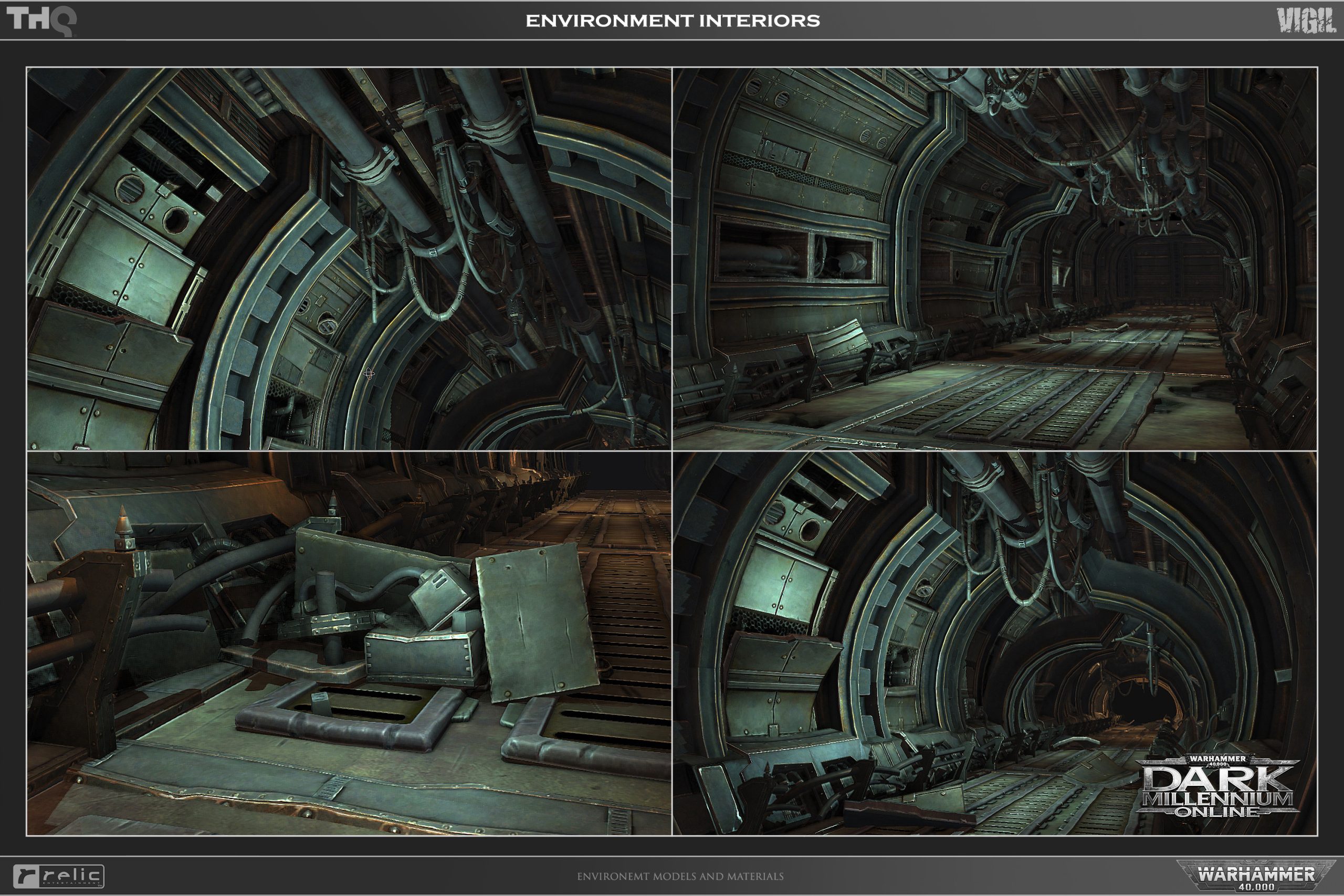Open the long corridor interior render

click(995, 259)
